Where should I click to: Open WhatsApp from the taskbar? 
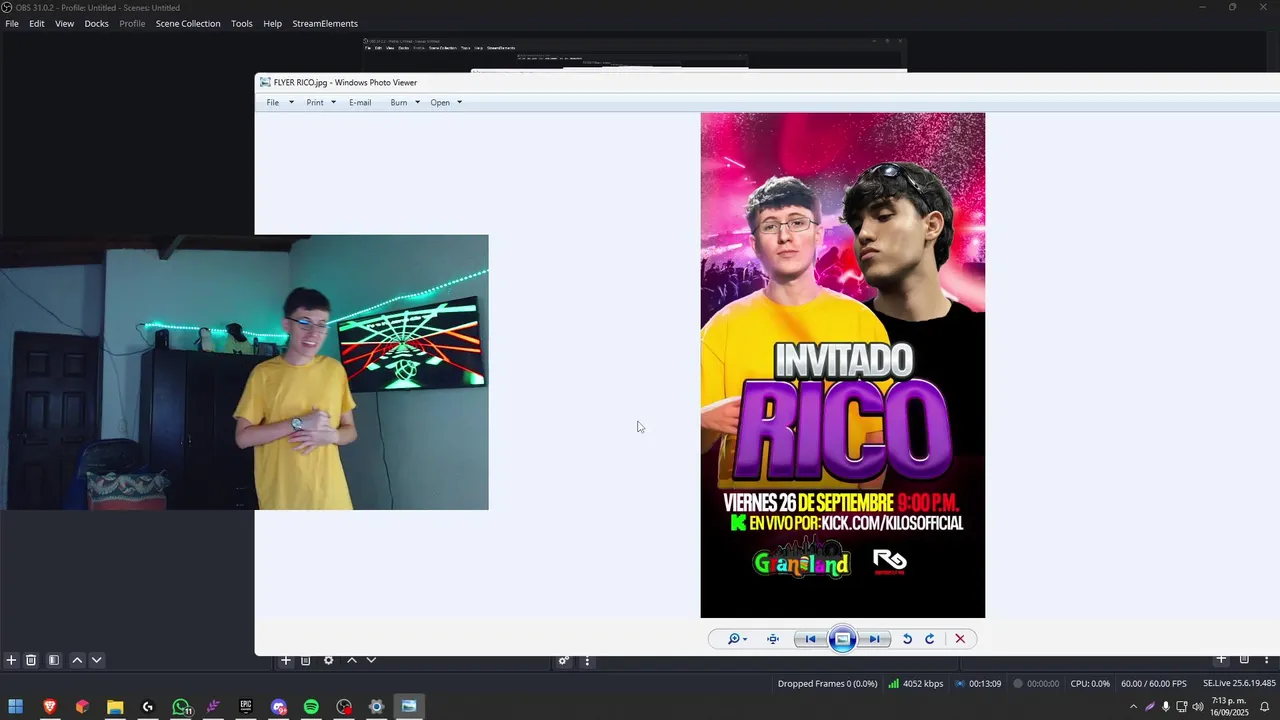[181, 707]
